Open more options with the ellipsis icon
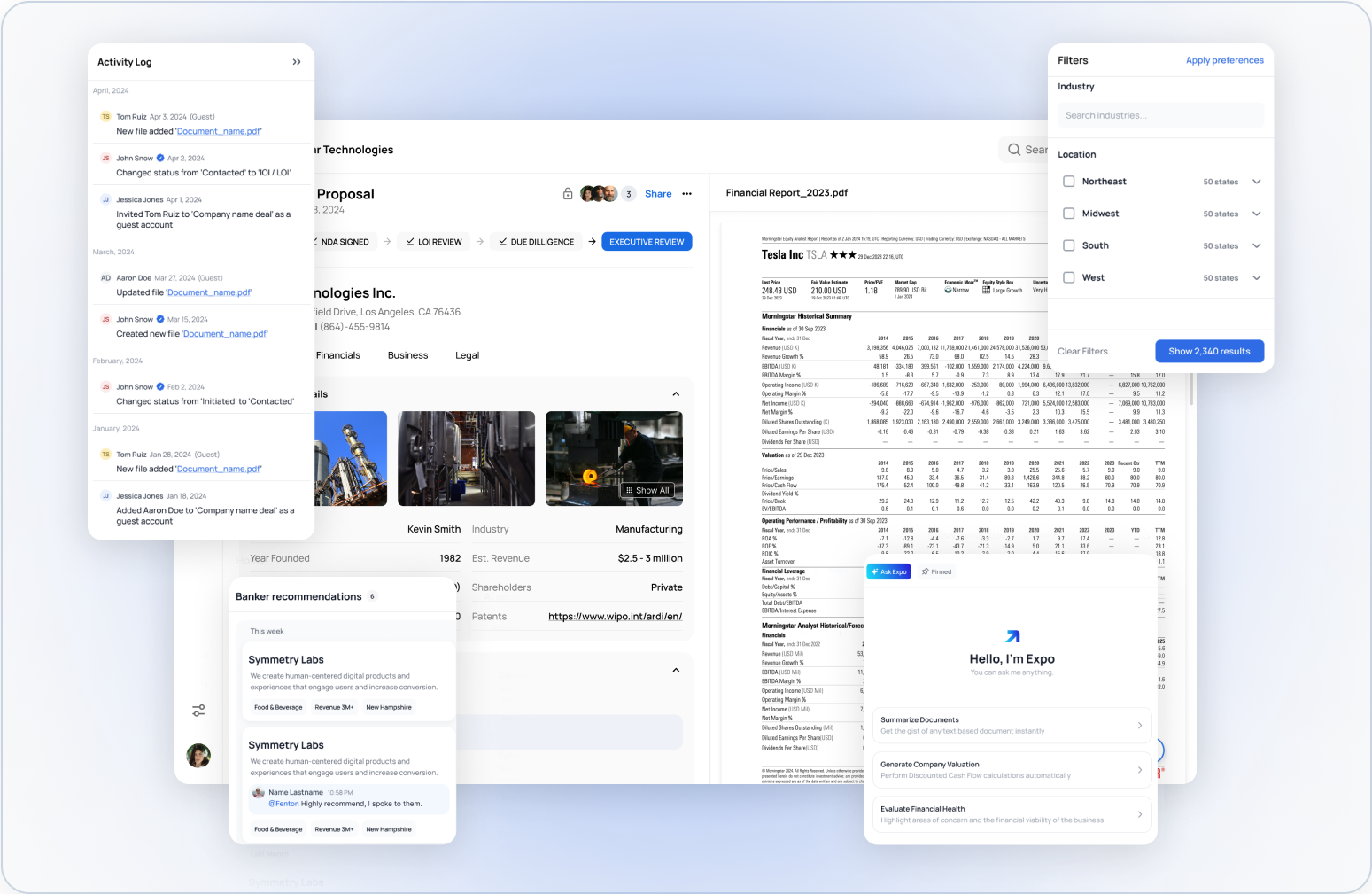Viewport: 1372px width, 894px height. [686, 193]
